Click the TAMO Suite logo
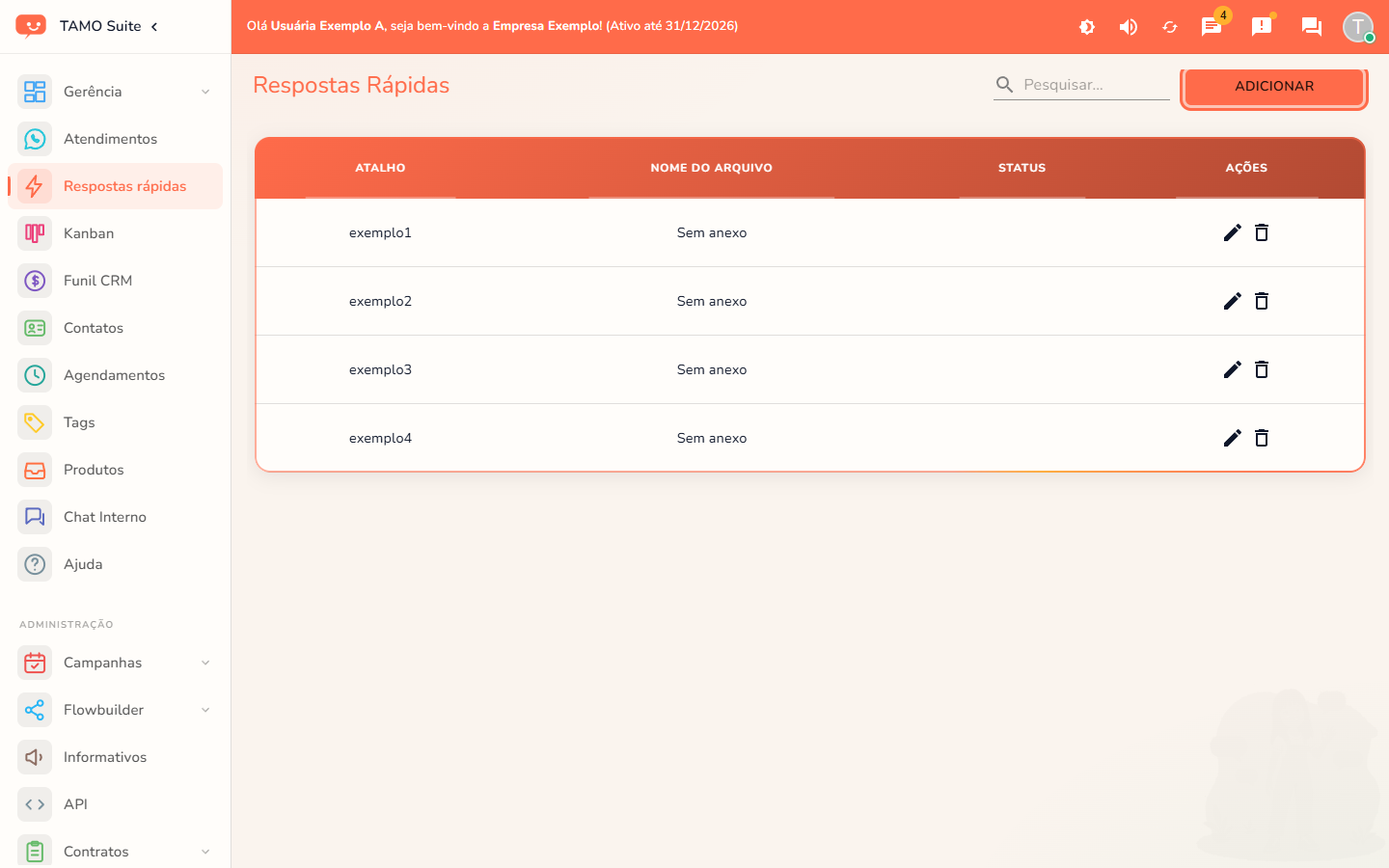Viewport: 1389px width, 868px height. tap(31, 26)
